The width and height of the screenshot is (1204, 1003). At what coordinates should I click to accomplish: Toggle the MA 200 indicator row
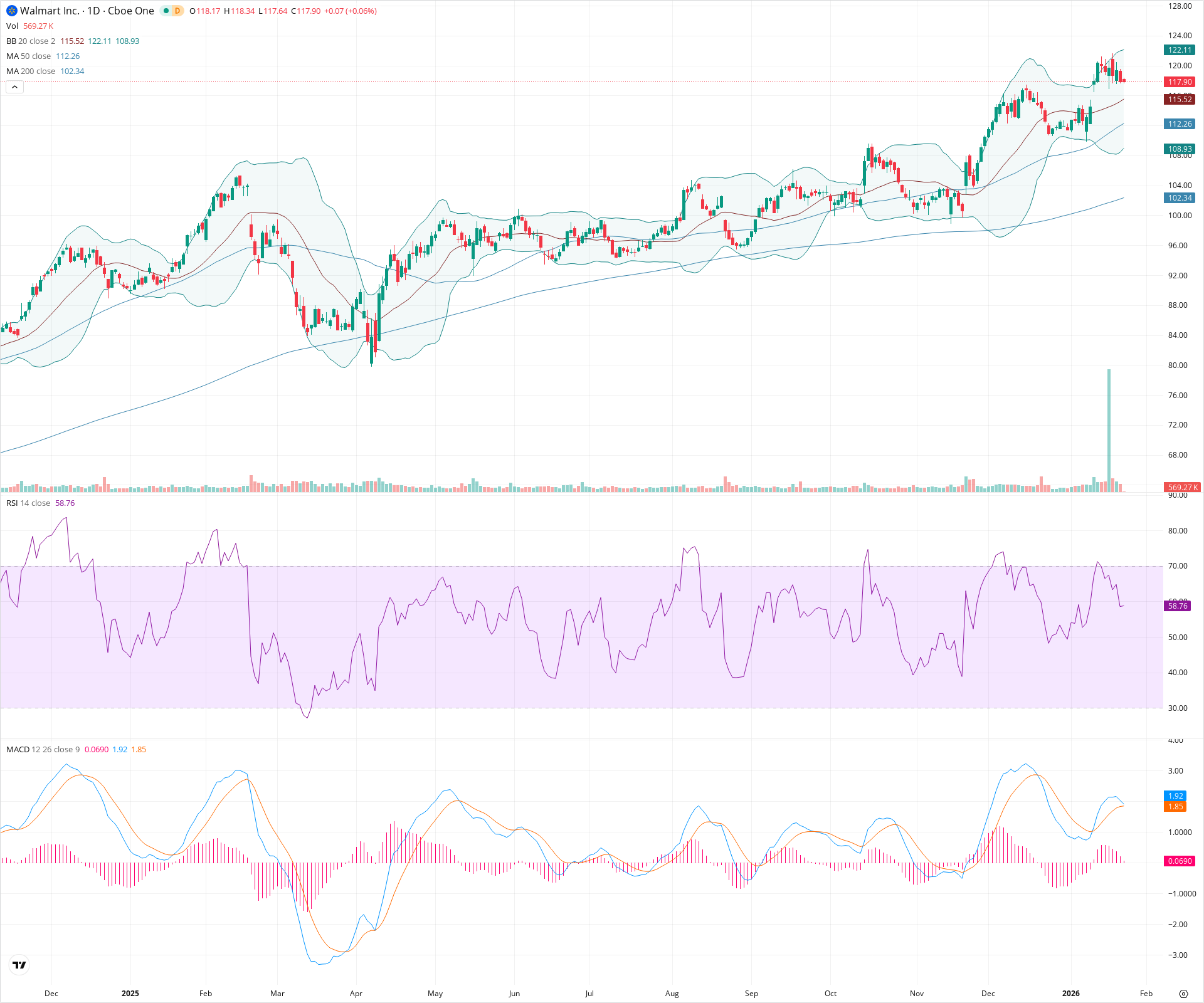tap(13, 71)
